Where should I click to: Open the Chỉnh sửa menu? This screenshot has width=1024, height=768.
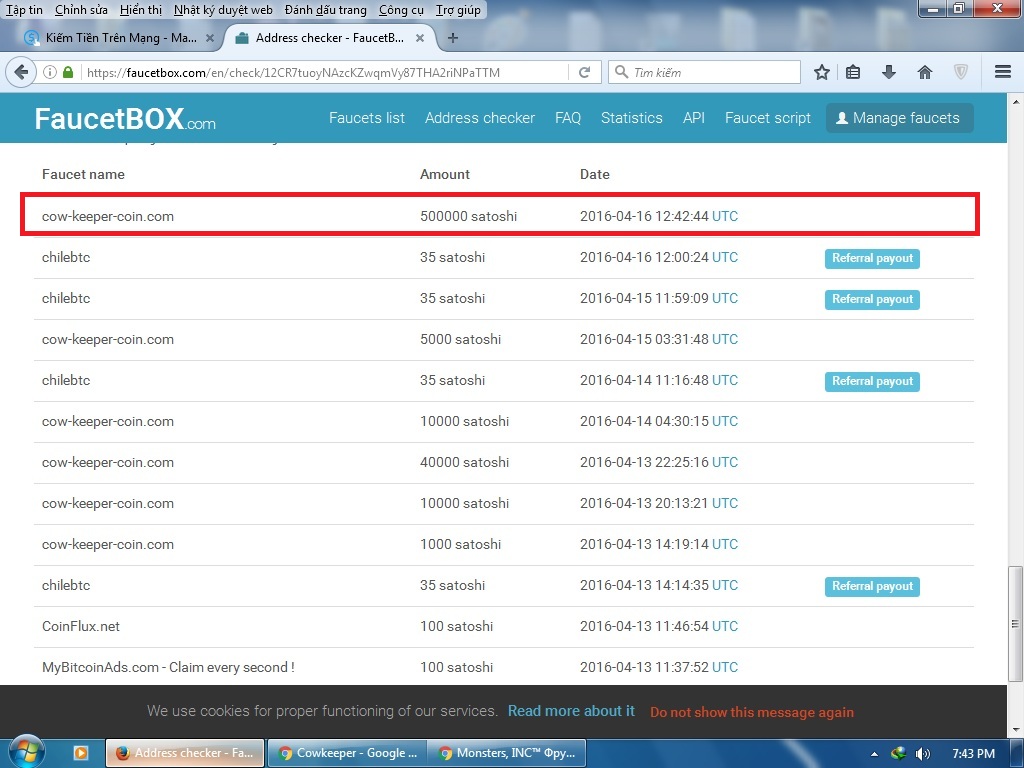click(81, 10)
